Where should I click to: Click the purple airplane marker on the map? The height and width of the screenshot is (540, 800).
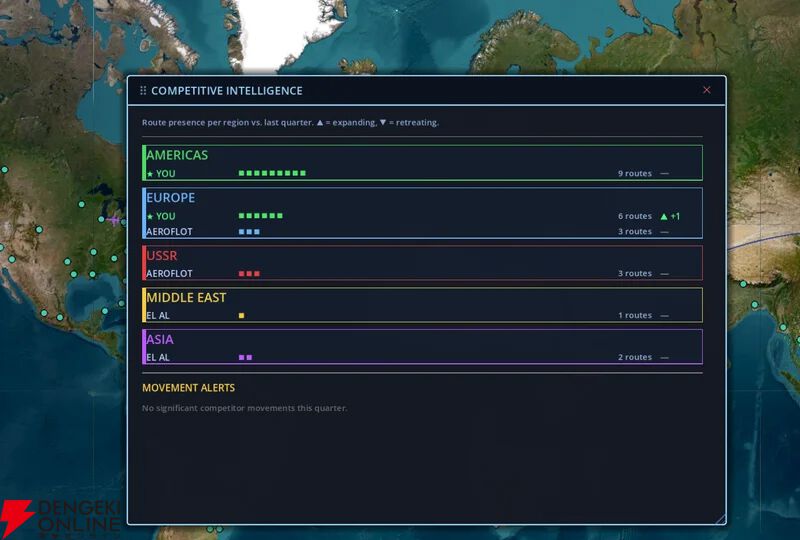tap(115, 219)
